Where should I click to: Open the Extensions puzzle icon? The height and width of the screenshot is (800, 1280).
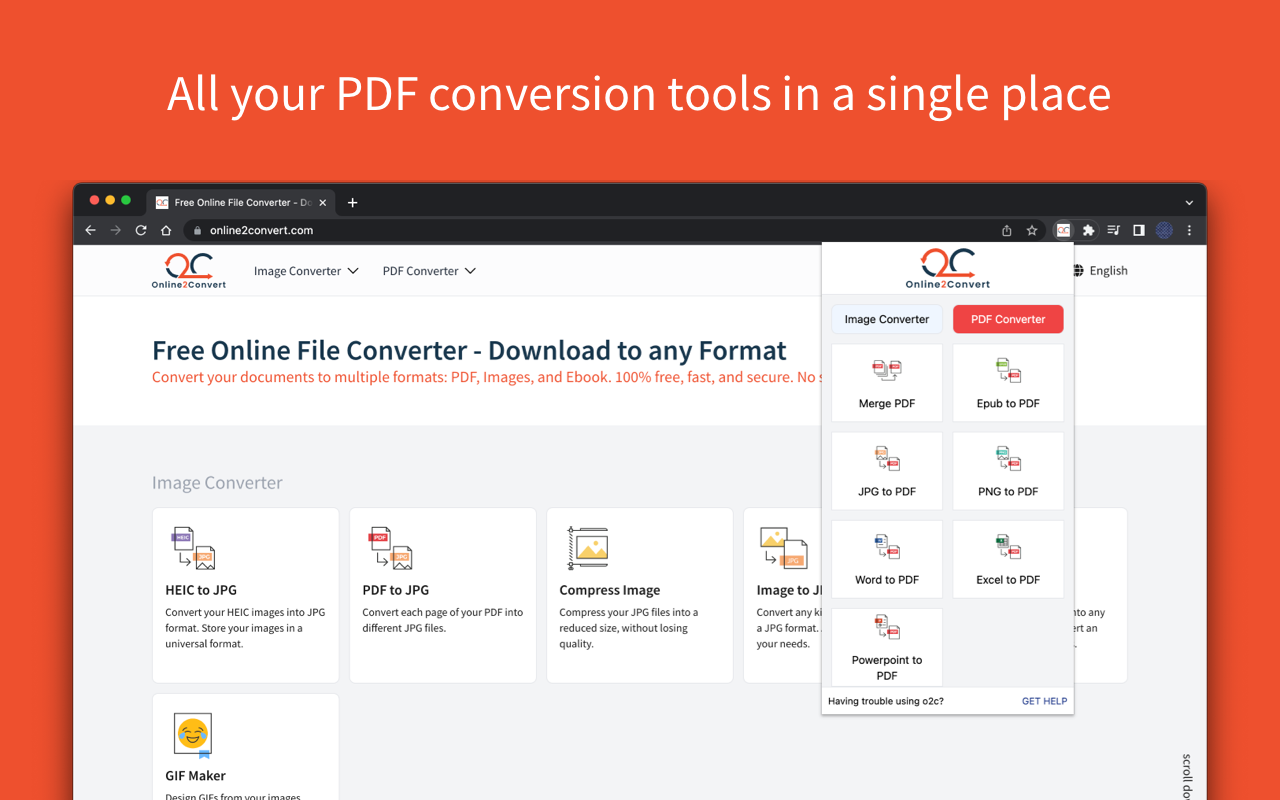1088,230
